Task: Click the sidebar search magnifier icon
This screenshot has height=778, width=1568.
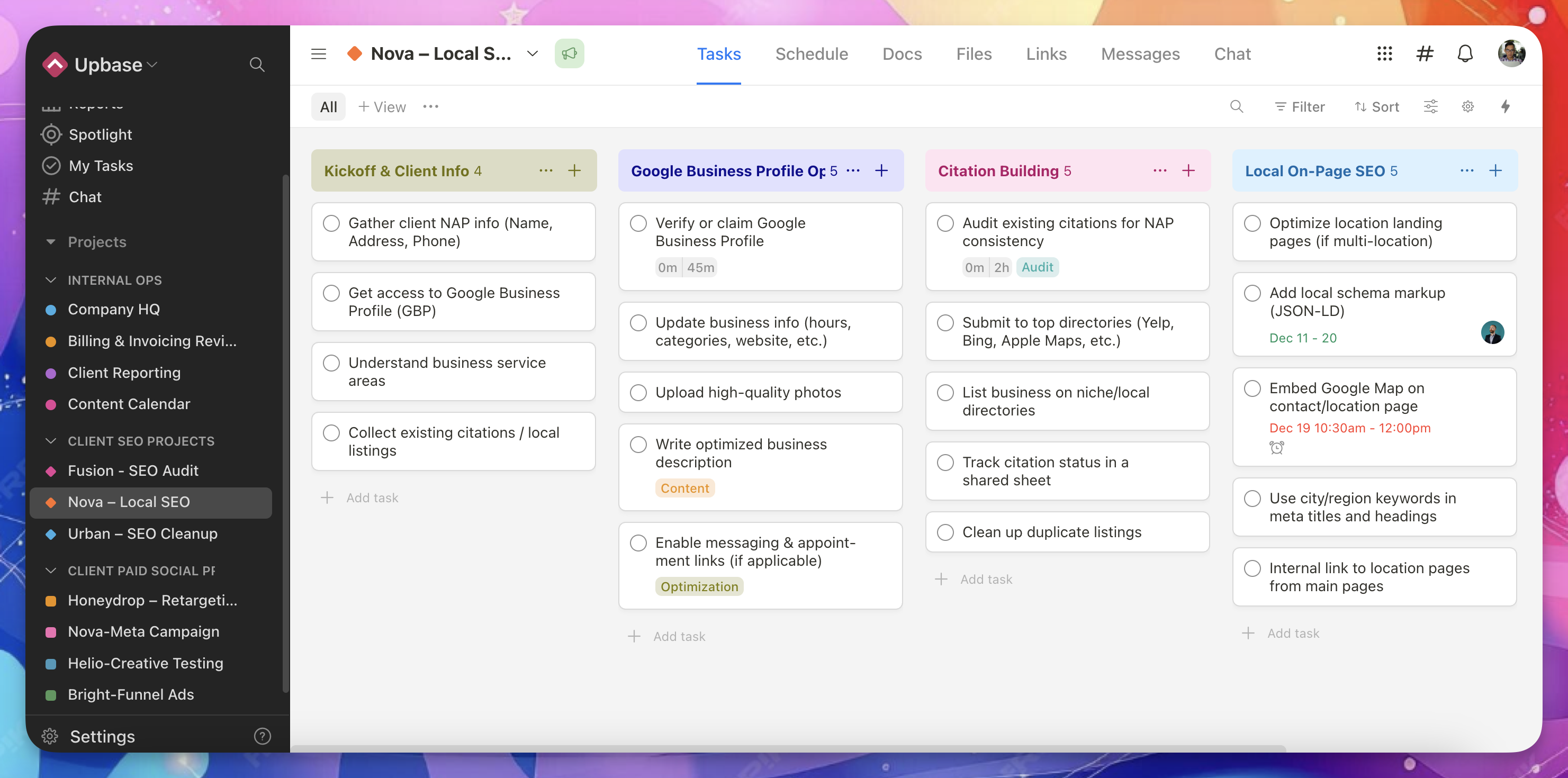Action: (257, 65)
